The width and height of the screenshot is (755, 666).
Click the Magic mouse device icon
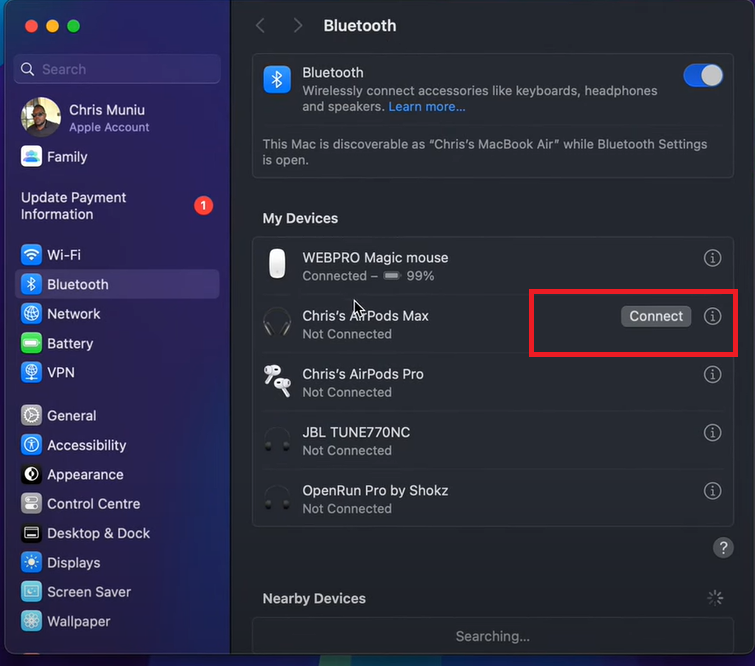coord(277,263)
